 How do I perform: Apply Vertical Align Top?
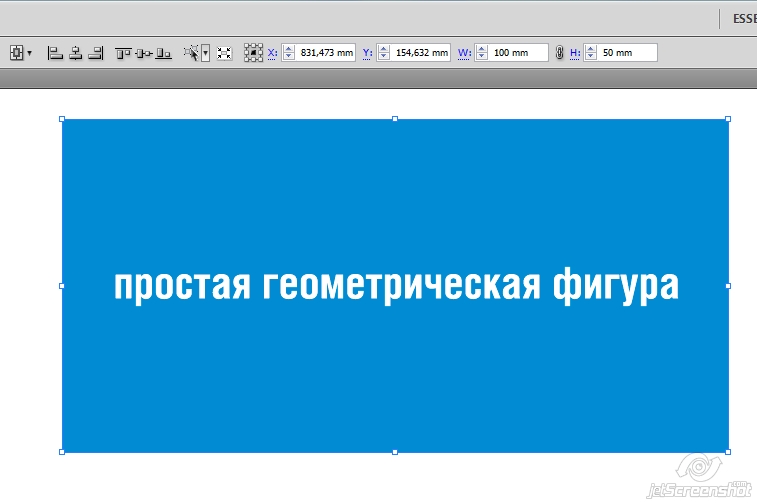click(x=123, y=53)
